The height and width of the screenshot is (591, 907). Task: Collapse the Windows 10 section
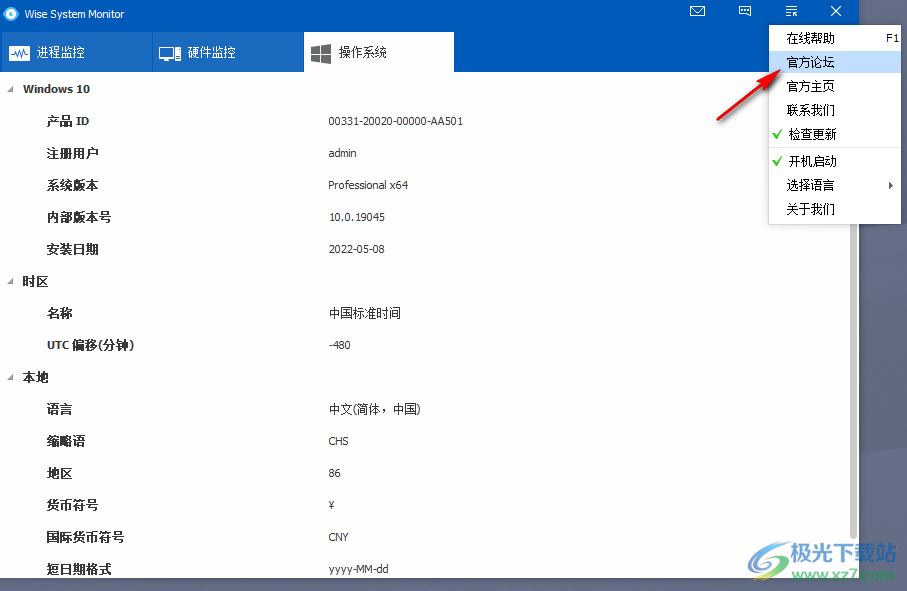10,89
